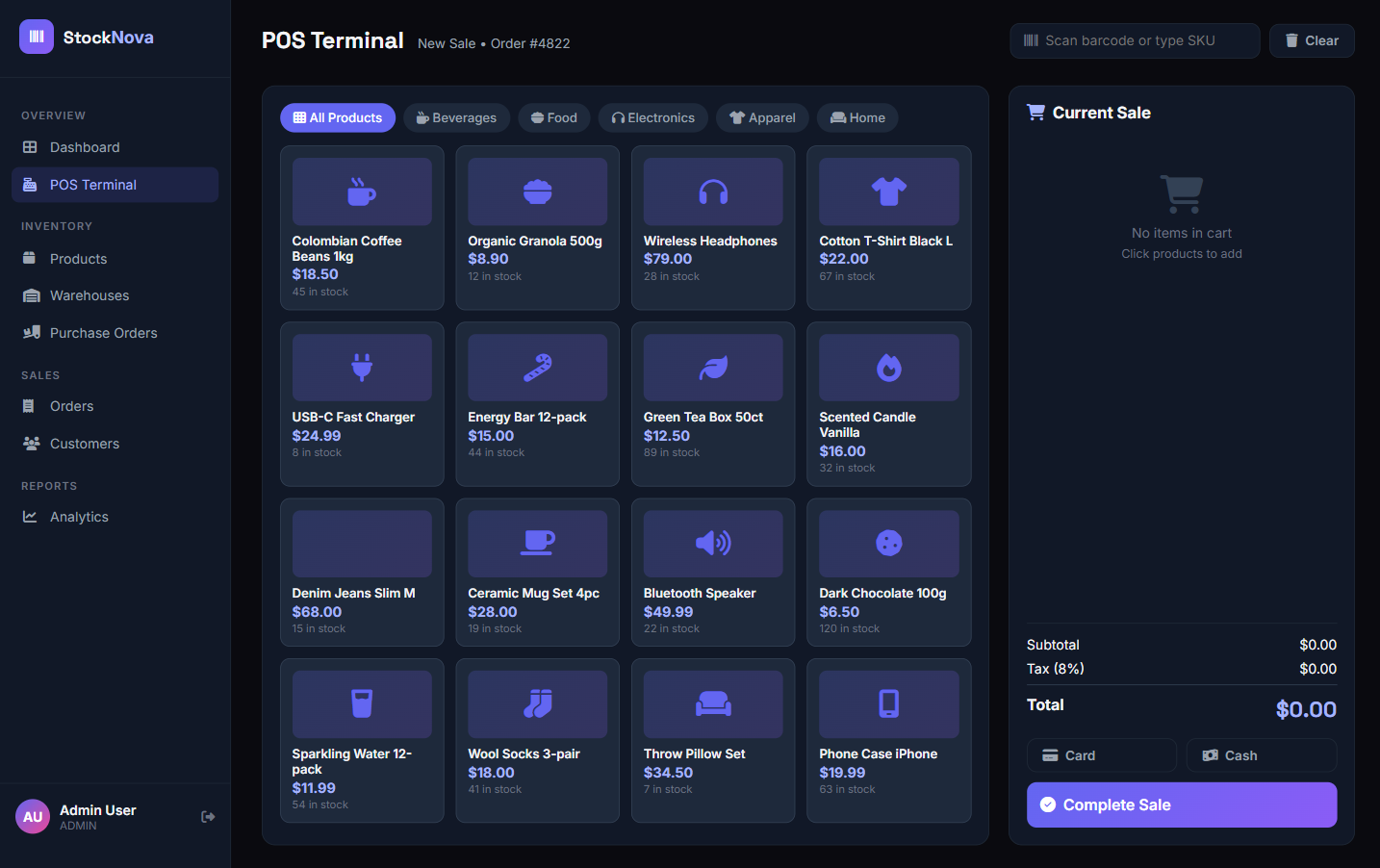Navigate to Customers page
The image size is (1380, 868).
(115, 444)
